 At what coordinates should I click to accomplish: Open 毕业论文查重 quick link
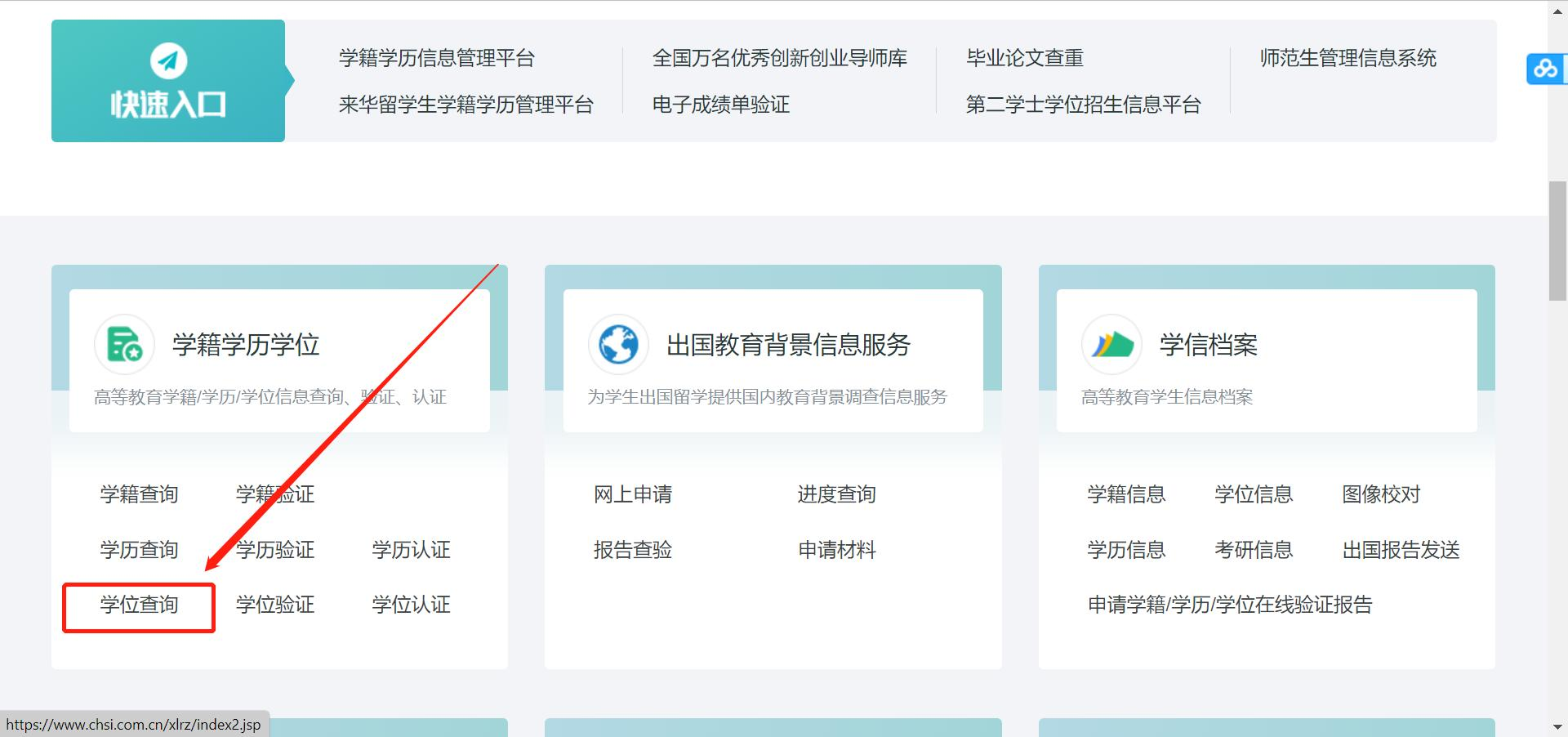pyautogui.click(x=1025, y=59)
